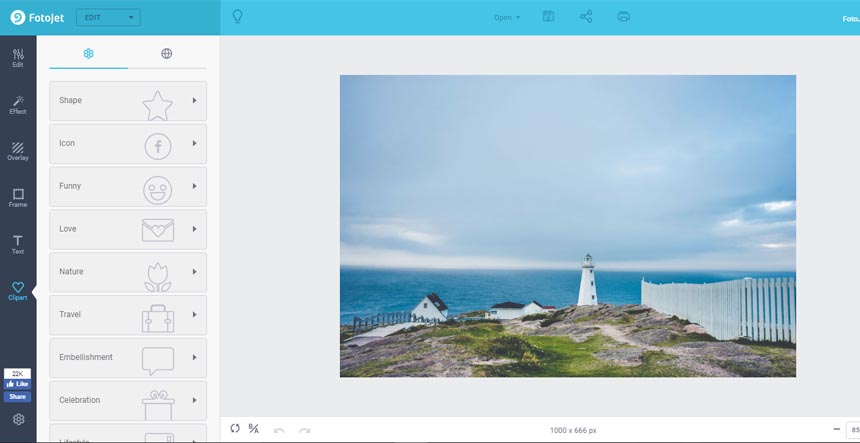Toggle the before/after compare icon

coord(253,428)
